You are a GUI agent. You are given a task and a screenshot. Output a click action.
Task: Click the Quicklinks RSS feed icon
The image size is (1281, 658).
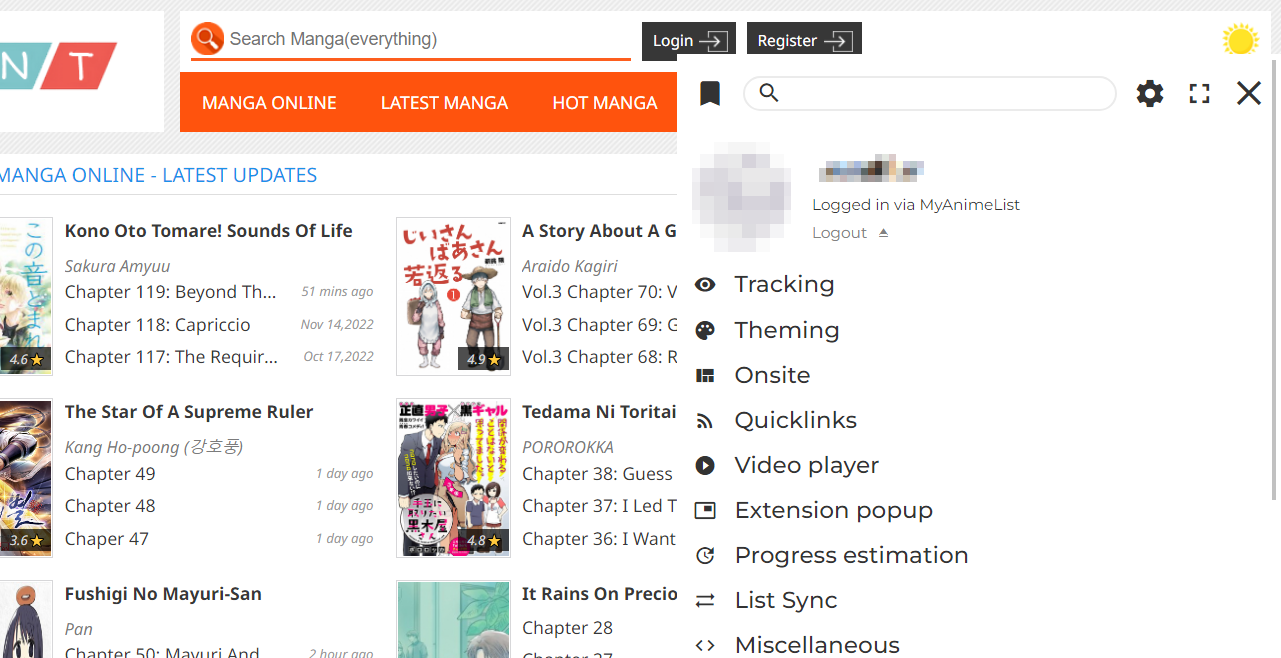706,420
